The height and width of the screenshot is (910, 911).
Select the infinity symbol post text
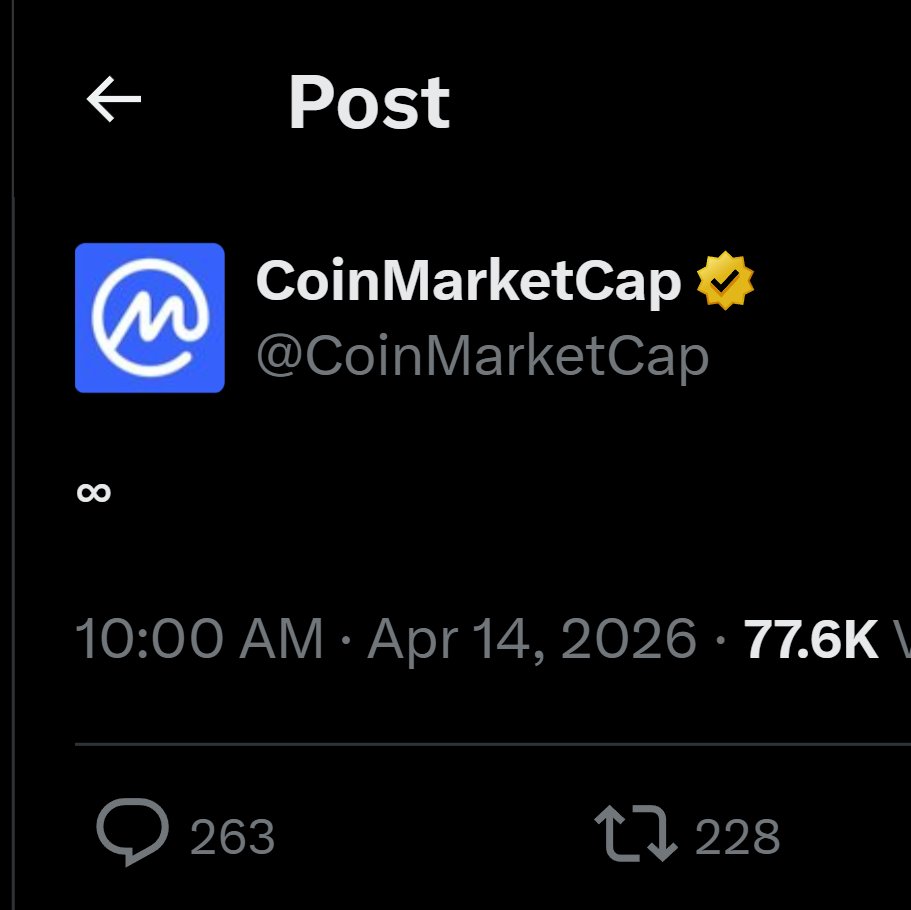point(94,492)
